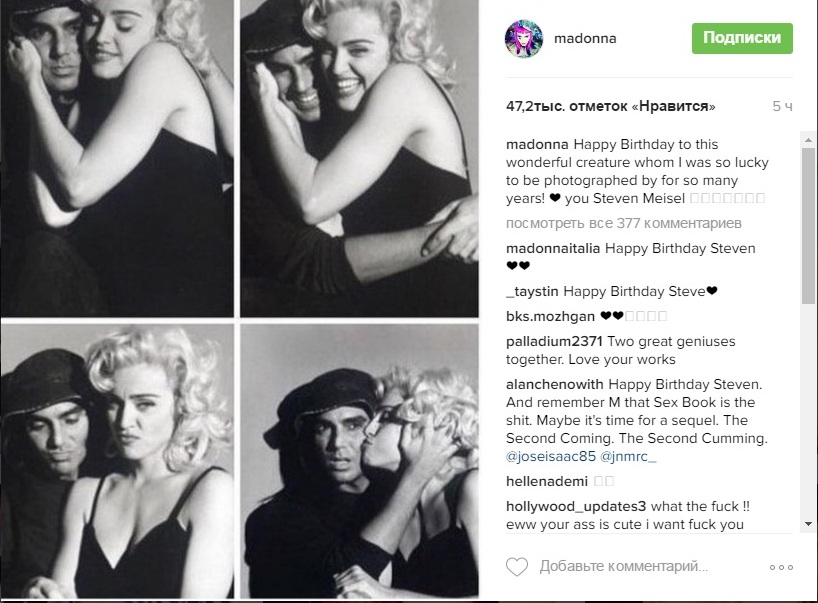Click the madonna profile avatar
The image size is (818, 603).
524,38
